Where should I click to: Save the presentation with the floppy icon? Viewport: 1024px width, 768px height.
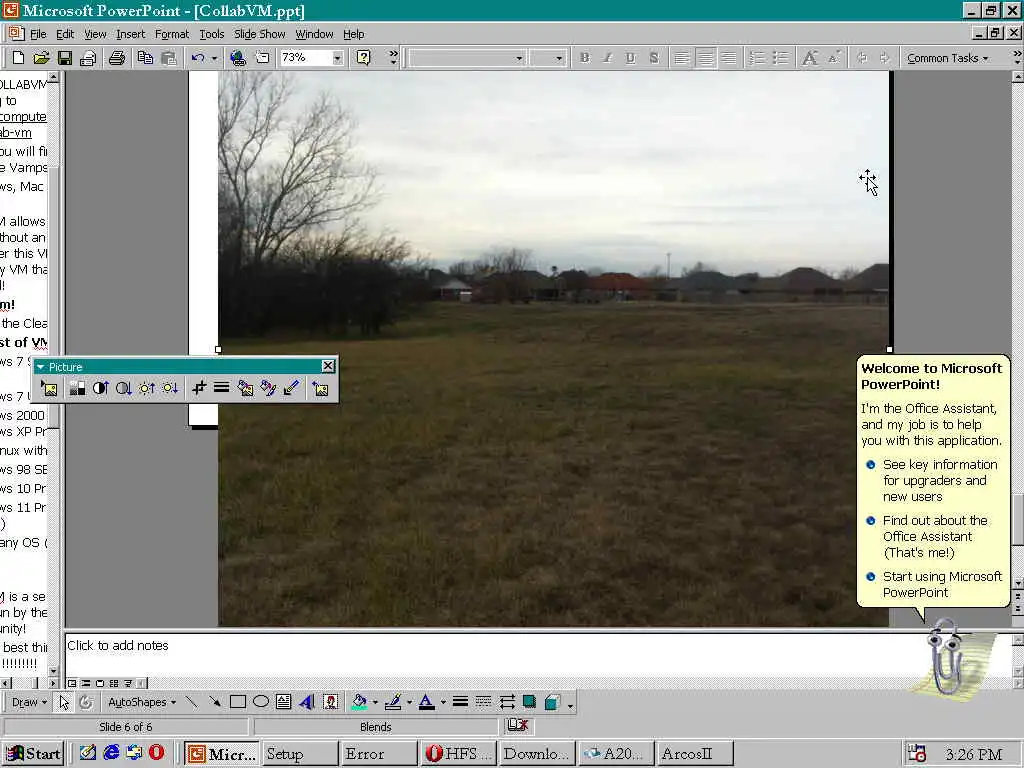pyautogui.click(x=65, y=58)
